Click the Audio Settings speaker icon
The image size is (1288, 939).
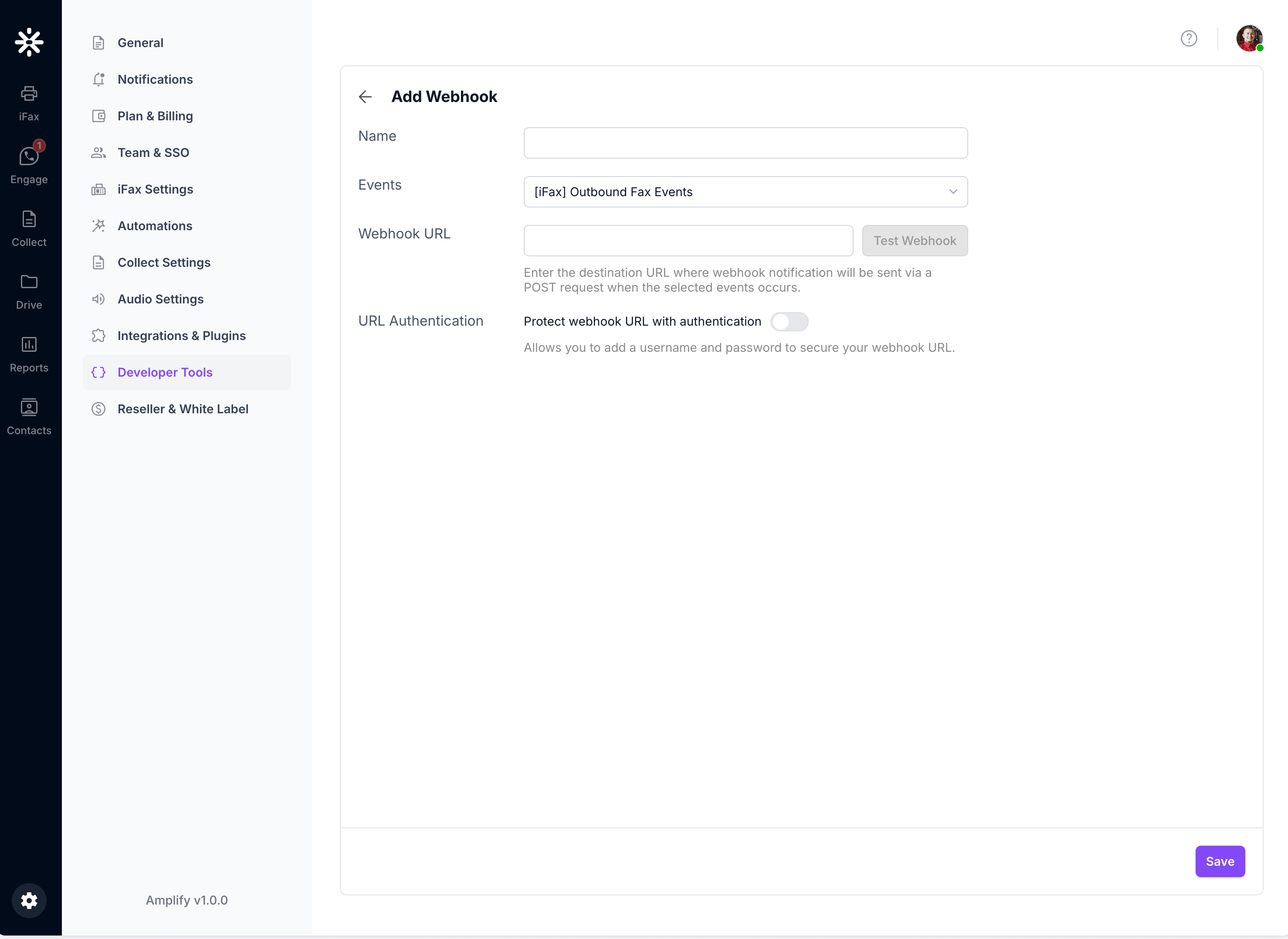tap(98, 299)
